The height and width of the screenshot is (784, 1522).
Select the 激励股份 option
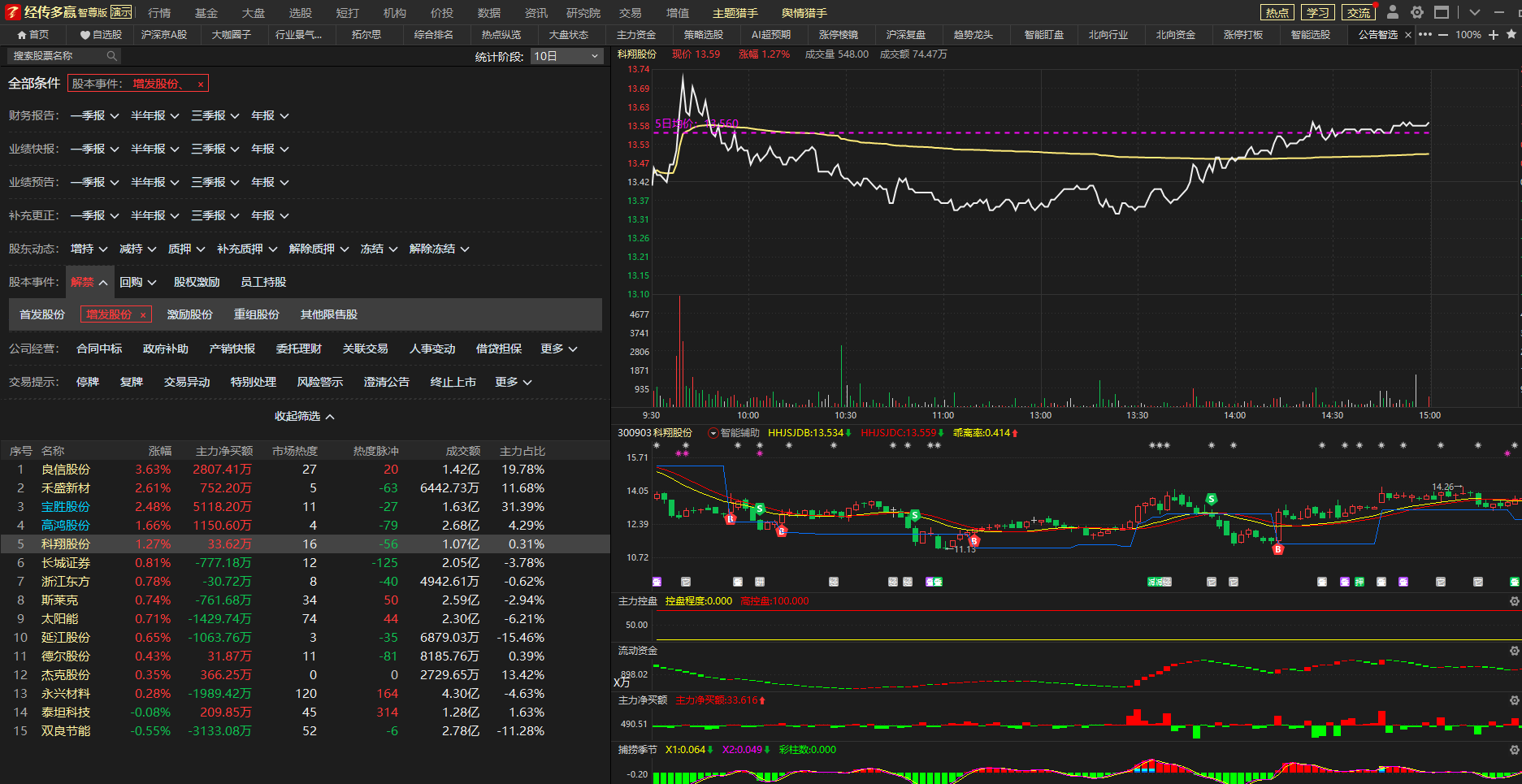190,314
